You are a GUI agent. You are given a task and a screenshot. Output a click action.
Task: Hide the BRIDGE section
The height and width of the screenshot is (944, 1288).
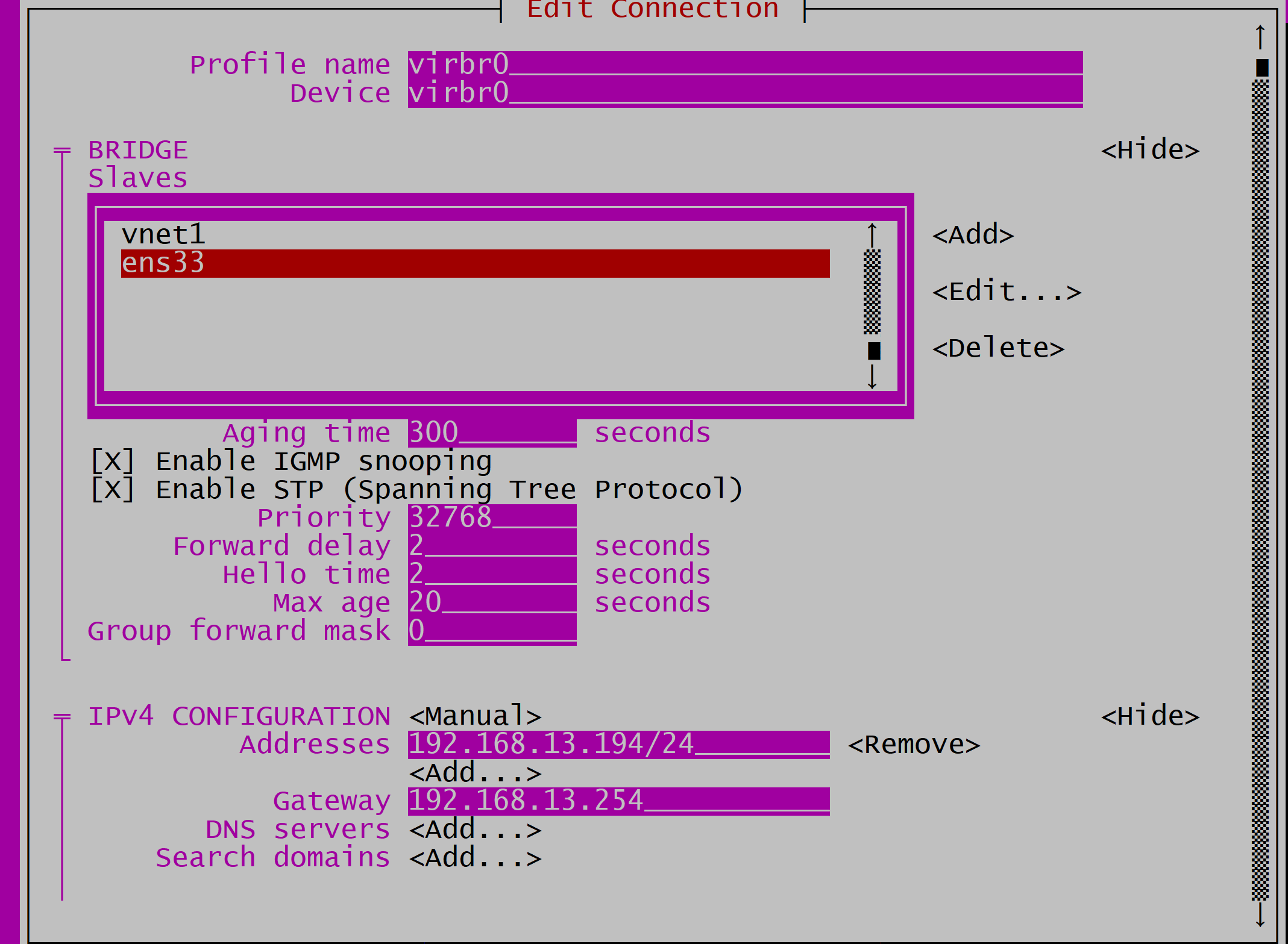click(x=1150, y=150)
